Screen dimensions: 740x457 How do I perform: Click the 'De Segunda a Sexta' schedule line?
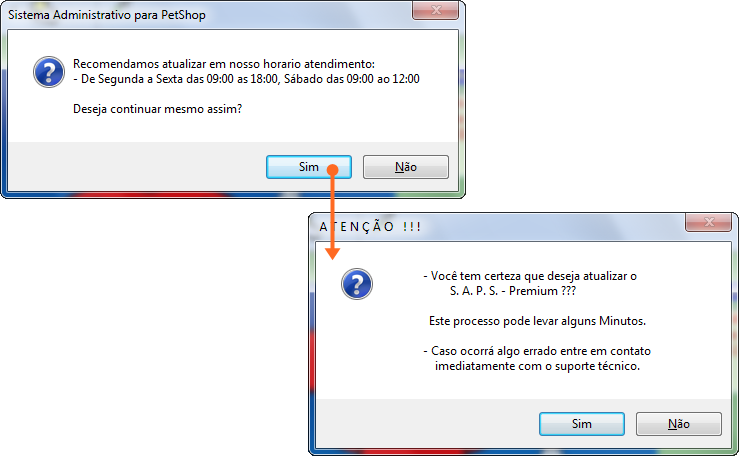click(x=246, y=79)
